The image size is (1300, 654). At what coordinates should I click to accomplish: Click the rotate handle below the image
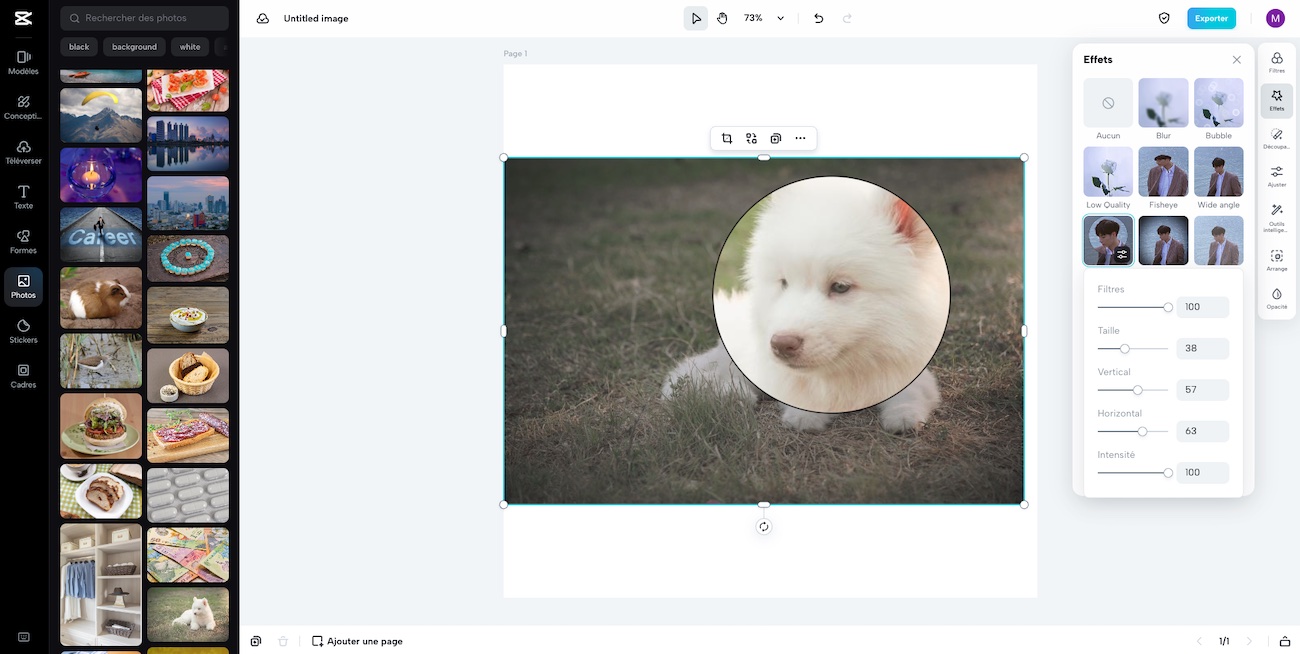click(x=764, y=527)
